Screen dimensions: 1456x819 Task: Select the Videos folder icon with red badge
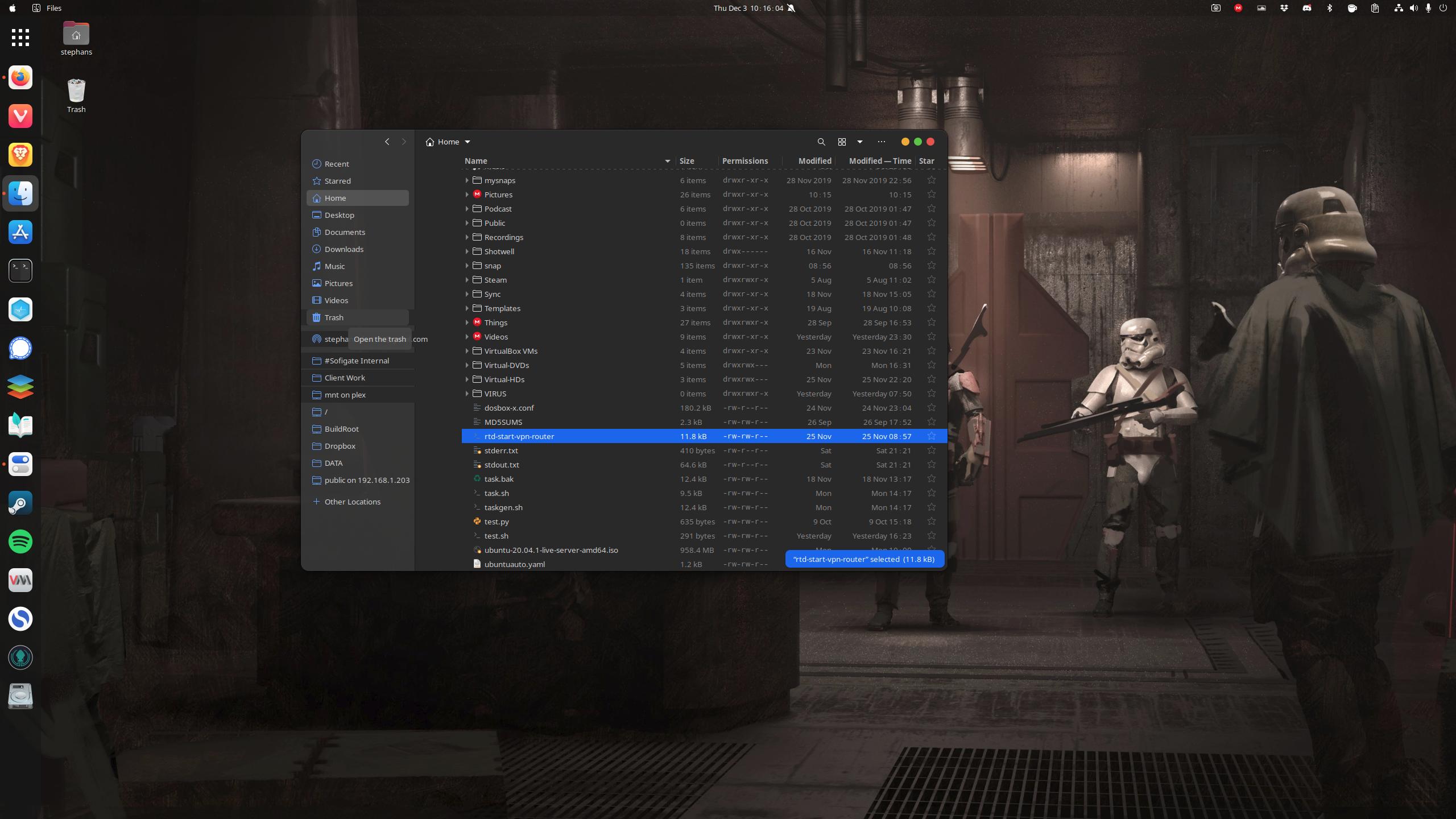(477, 337)
